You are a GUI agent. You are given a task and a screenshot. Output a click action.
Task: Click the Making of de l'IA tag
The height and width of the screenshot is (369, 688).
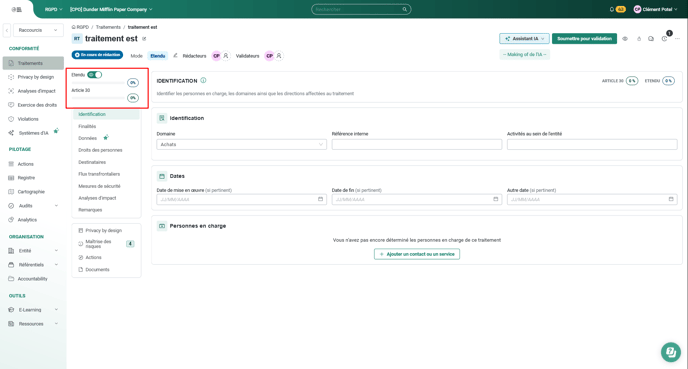(x=524, y=54)
